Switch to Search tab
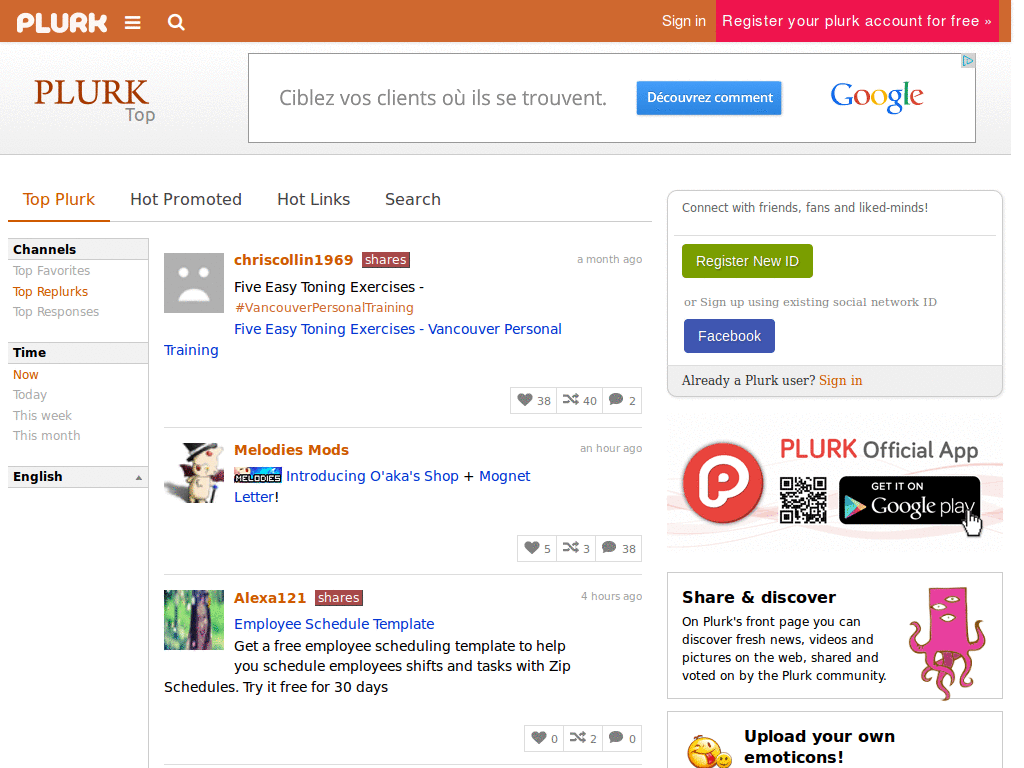This screenshot has height=768, width=1024. tap(413, 199)
